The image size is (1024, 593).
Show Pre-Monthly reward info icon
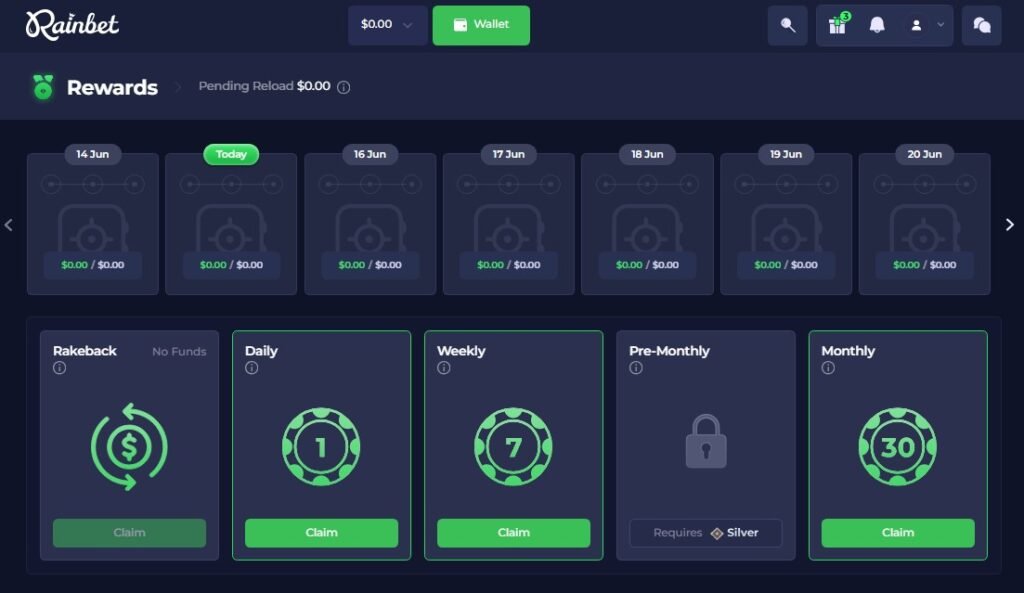pyautogui.click(x=635, y=368)
